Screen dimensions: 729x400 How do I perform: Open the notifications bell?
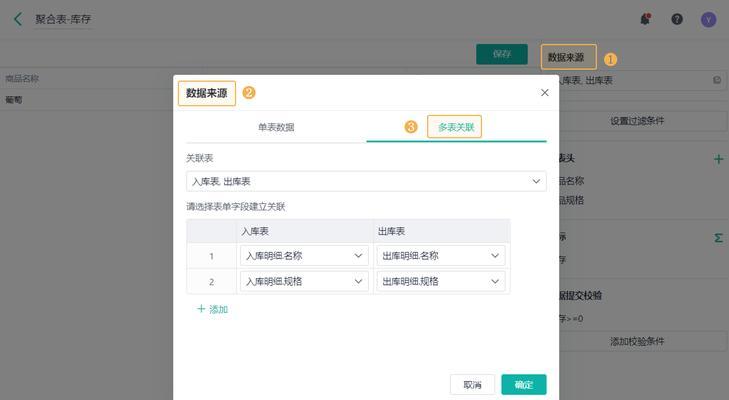point(645,19)
